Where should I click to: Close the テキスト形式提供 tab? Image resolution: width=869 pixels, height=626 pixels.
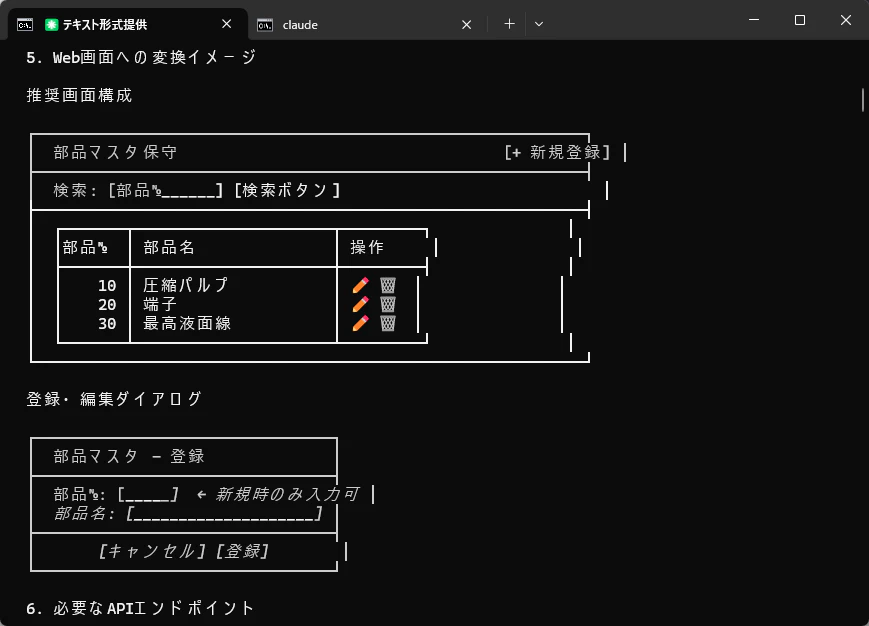226,24
